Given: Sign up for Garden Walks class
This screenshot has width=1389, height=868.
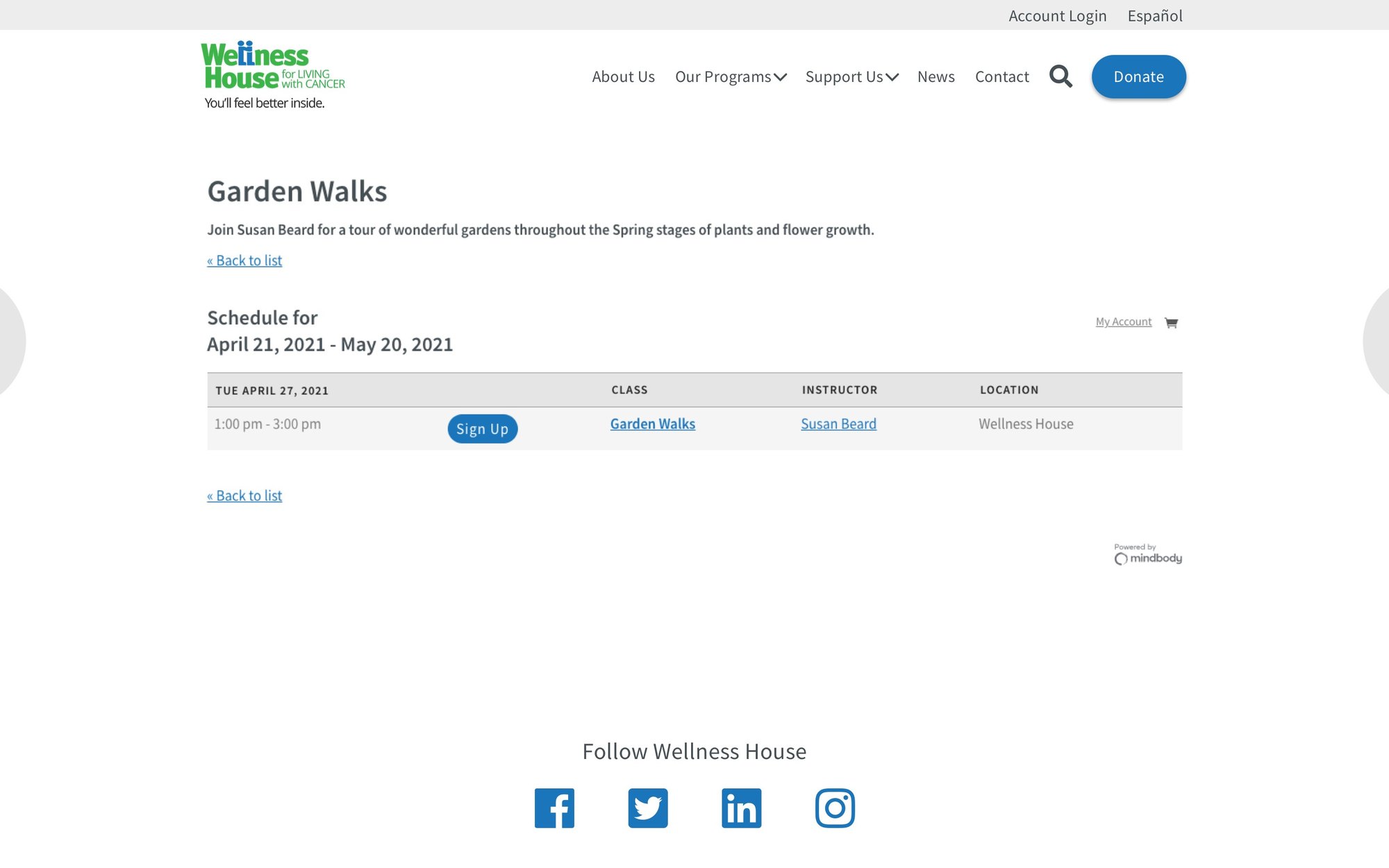Looking at the screenshot, I should click(483, 429).
